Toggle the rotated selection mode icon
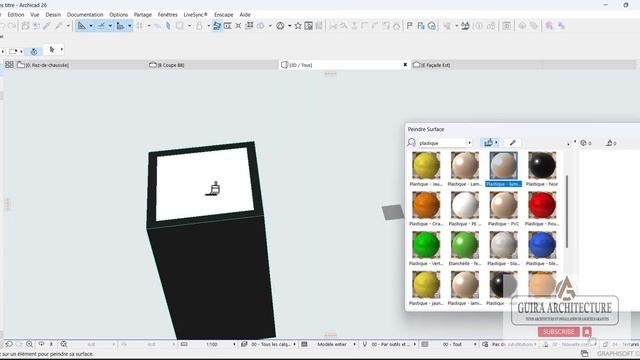 click(x=34, y=51)
